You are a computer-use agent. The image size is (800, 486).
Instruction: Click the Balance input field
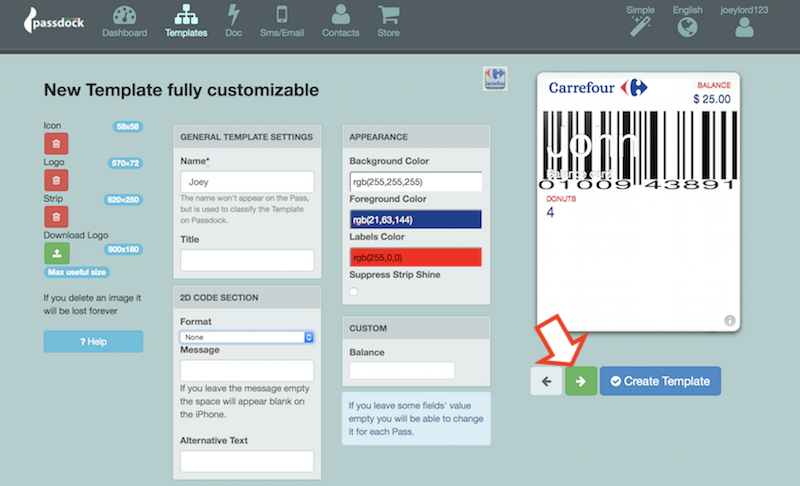click(x=402, y=370)
